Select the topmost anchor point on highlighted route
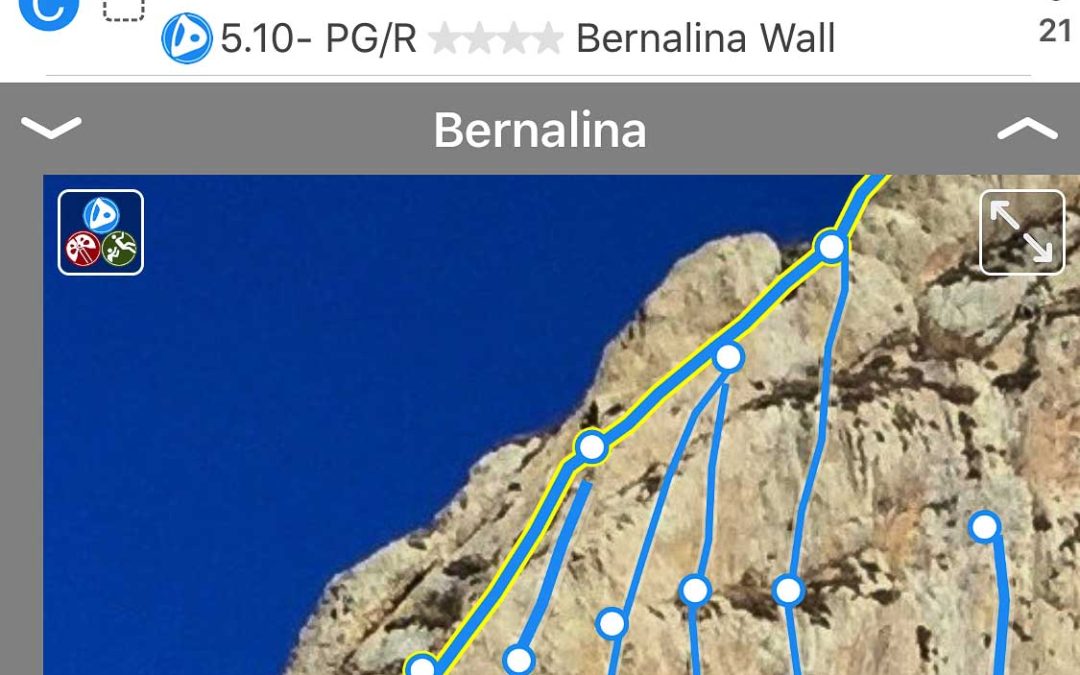The image size is (1080, 675). [831, 246]
